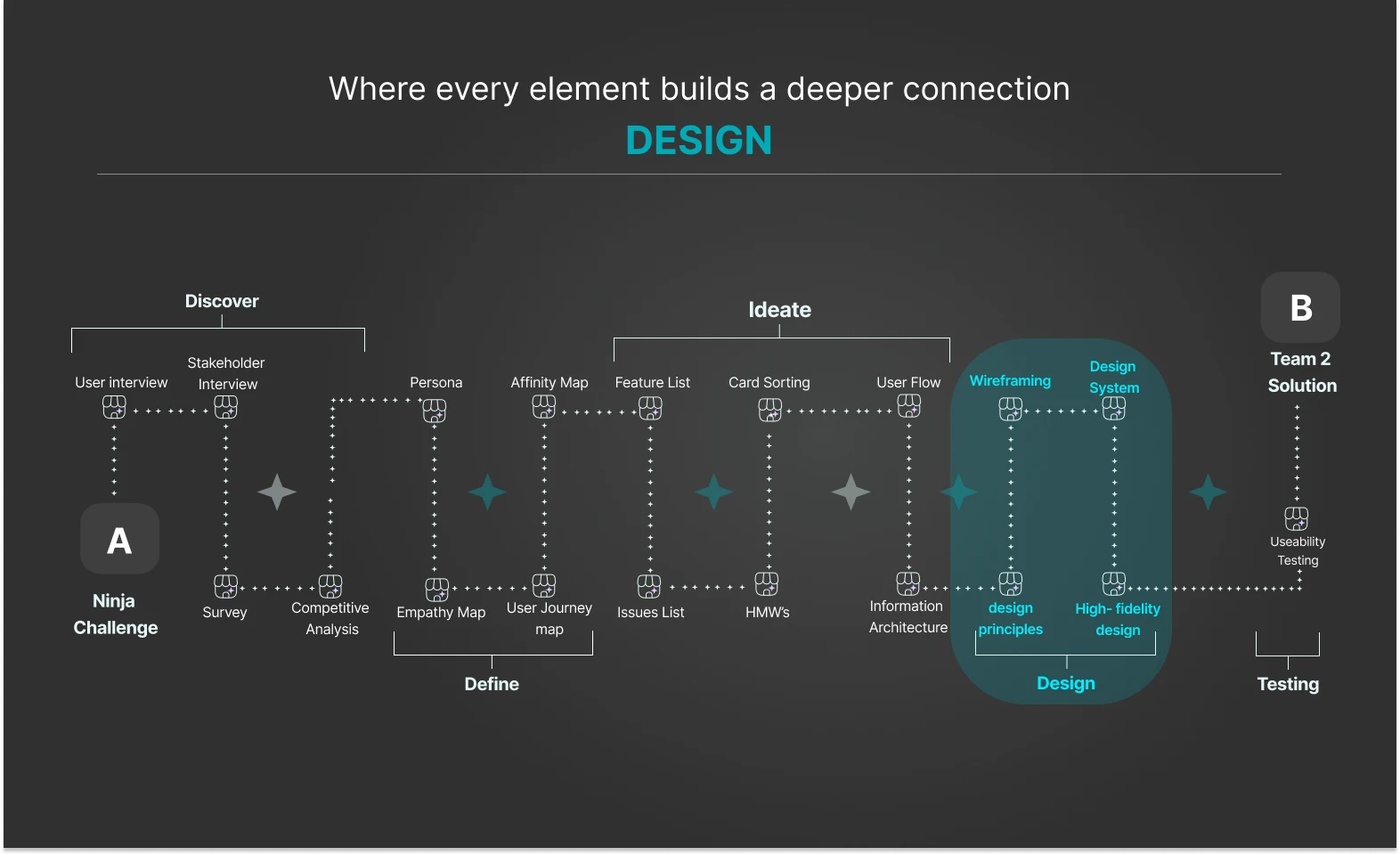This screenshot has height=855, width=1400.
Task: Click the Survey step icon
Action: pyautogui.click(x=226, y=586)
